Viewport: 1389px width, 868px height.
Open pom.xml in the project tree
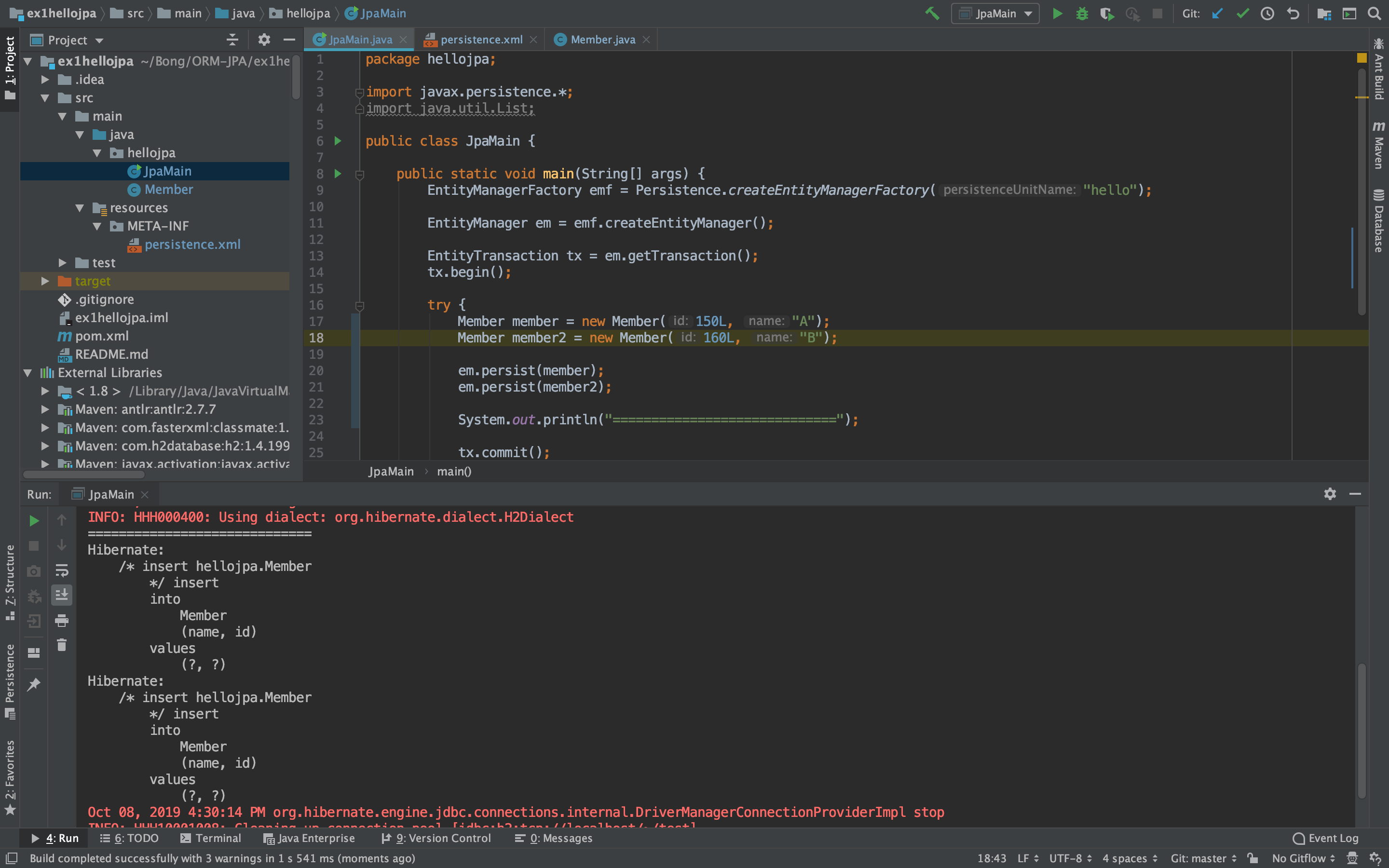(x=102, y=337)
